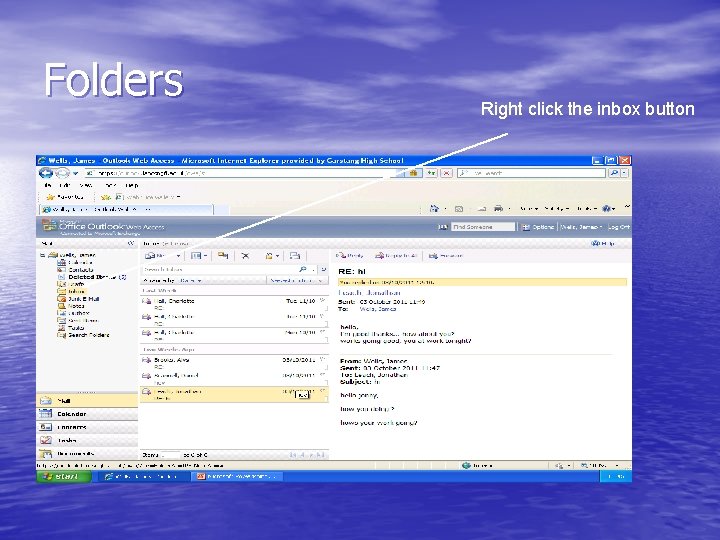The height and width of the screenshot is (540, 720).
Task: Open the Edit menu in browser
Action: tap(65, 185)
